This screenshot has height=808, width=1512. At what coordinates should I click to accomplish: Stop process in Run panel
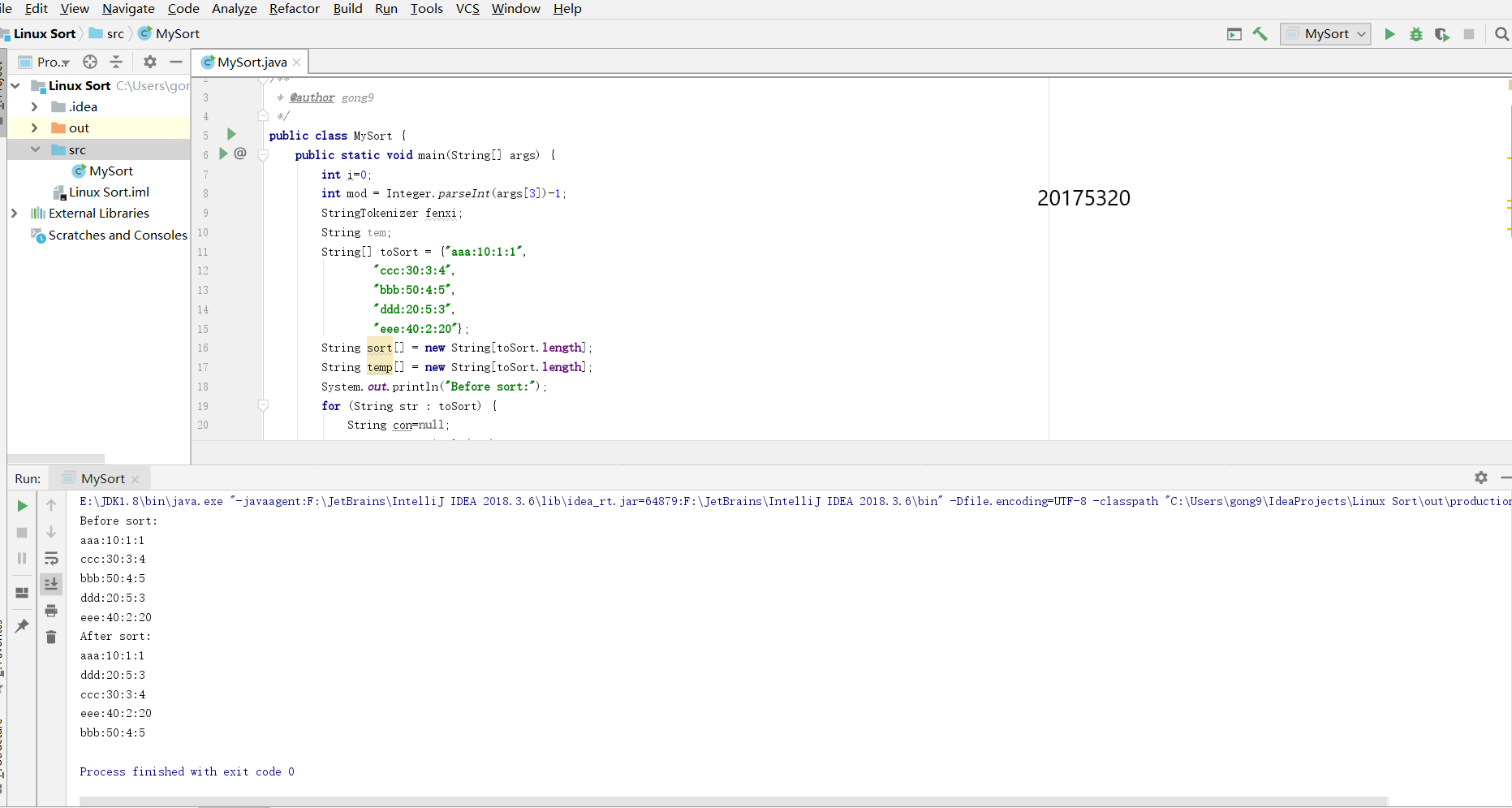point(22,533)
